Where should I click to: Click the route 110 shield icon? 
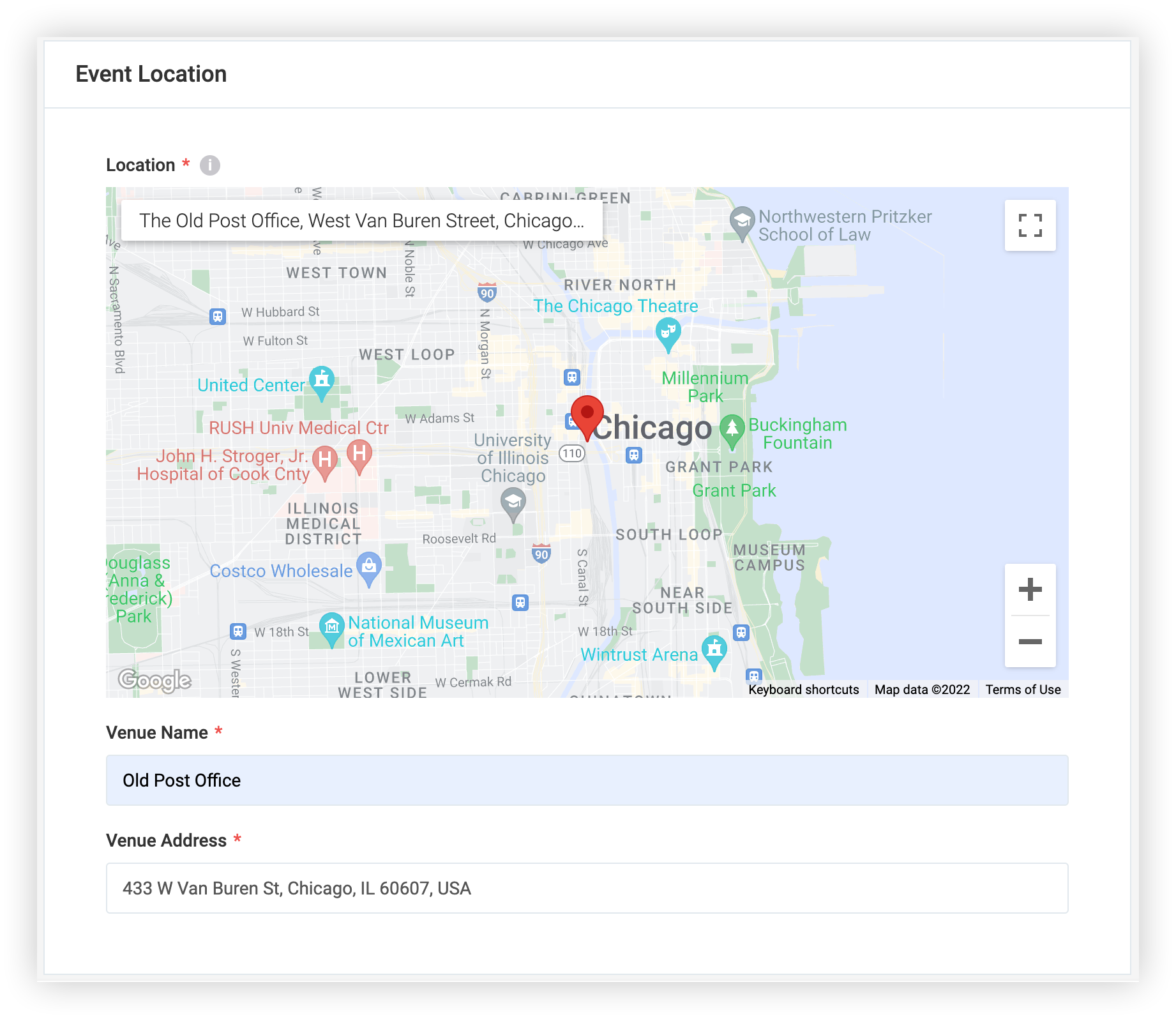(x=572, y=454)
